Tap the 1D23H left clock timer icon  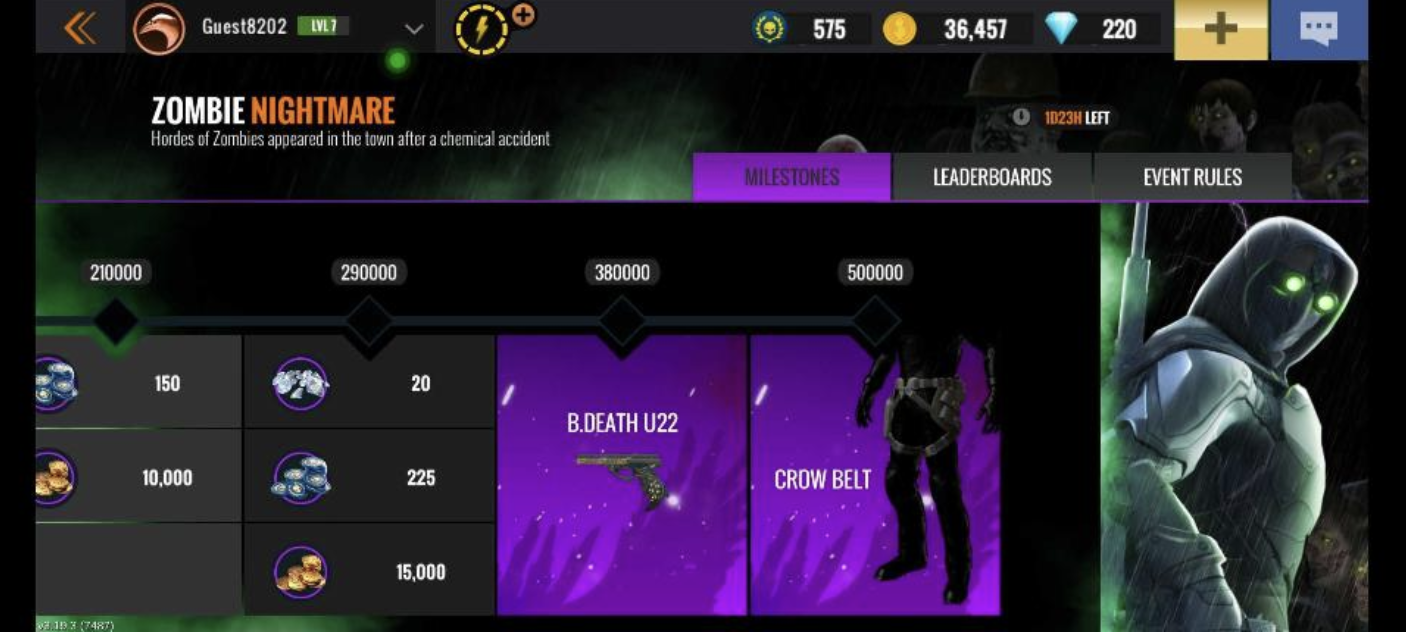1021,117
